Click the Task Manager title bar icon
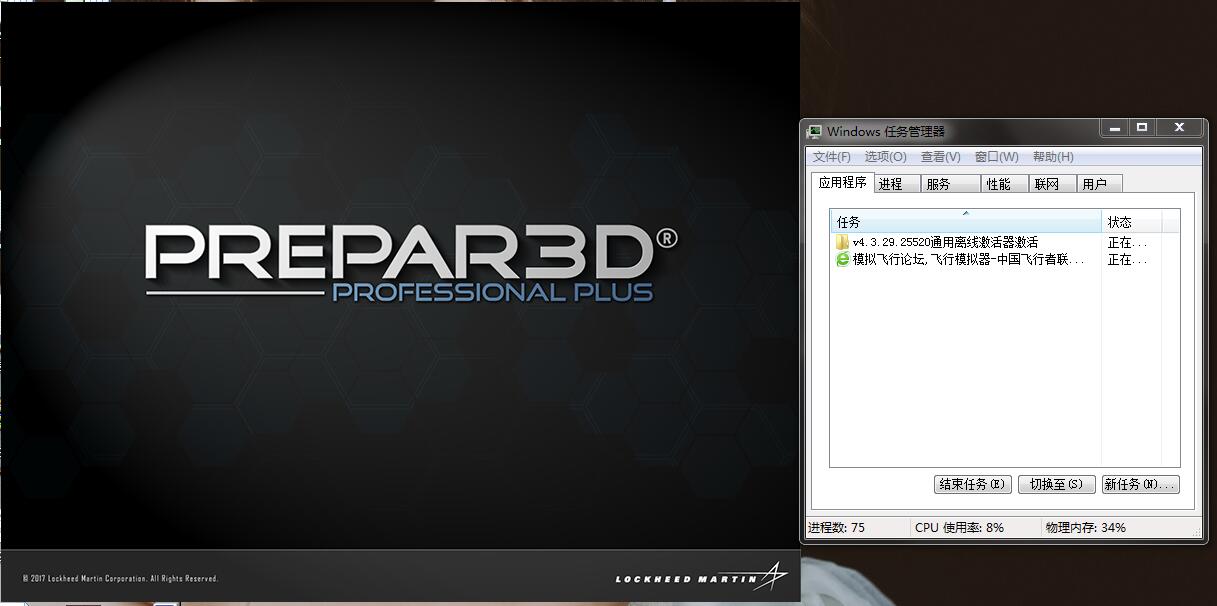Image resolution: width=1217 pixels, height=606 pixels. (x=815, y=131)
